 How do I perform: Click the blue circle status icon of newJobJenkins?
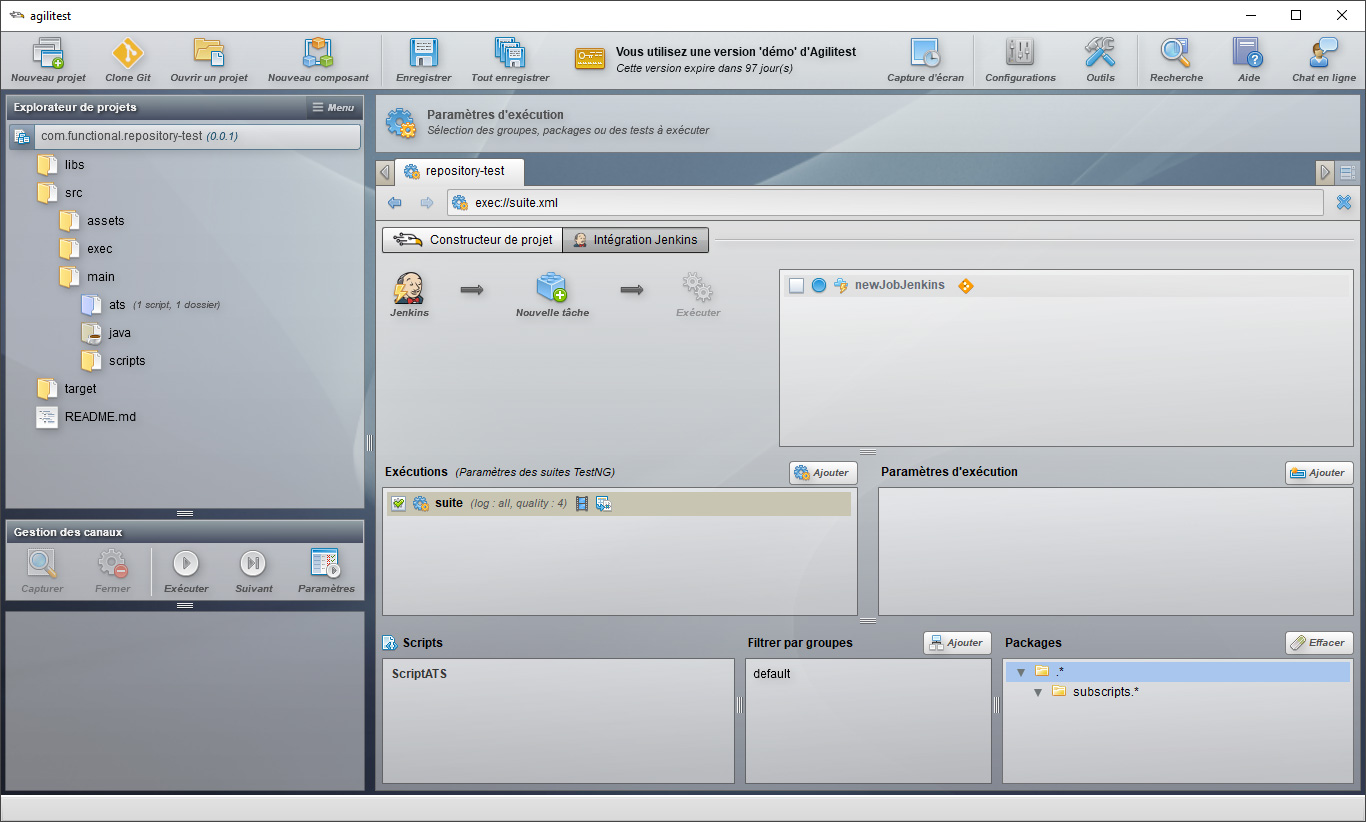[x=819, y=286]
